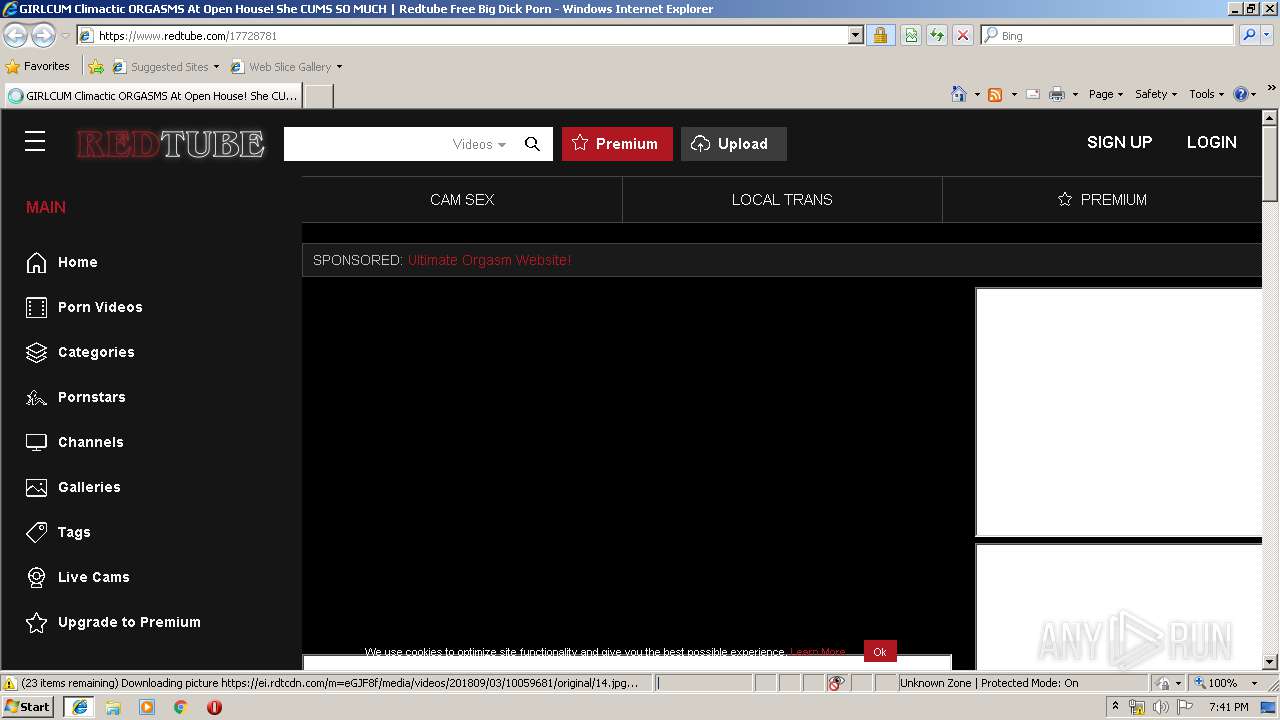
Task: Open the Home icon in the sidebar
Action: tap(36, 262)
